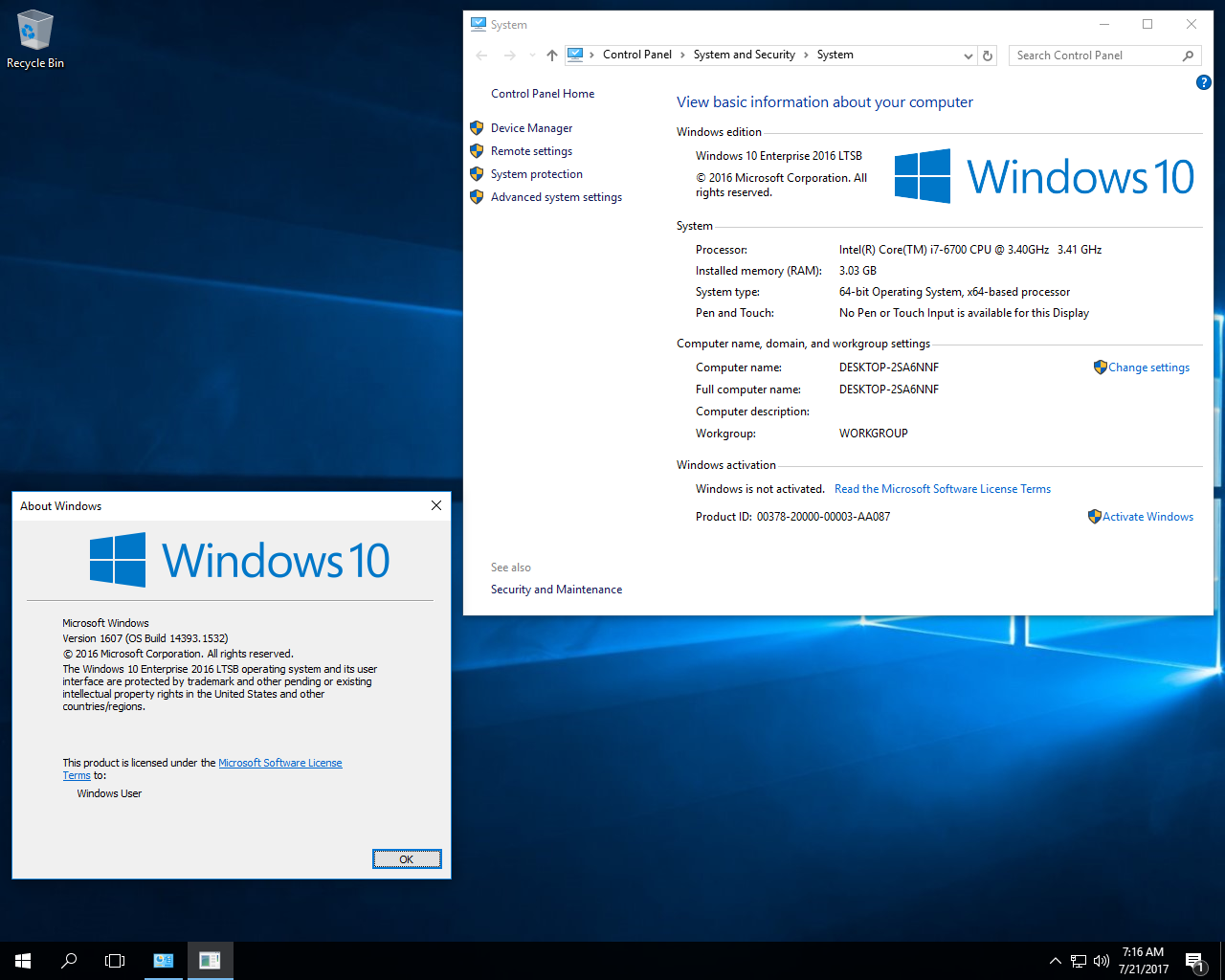1225x980 pixels.
Task: Open address bar history dropdown
Action: click(x=969, y=56)
